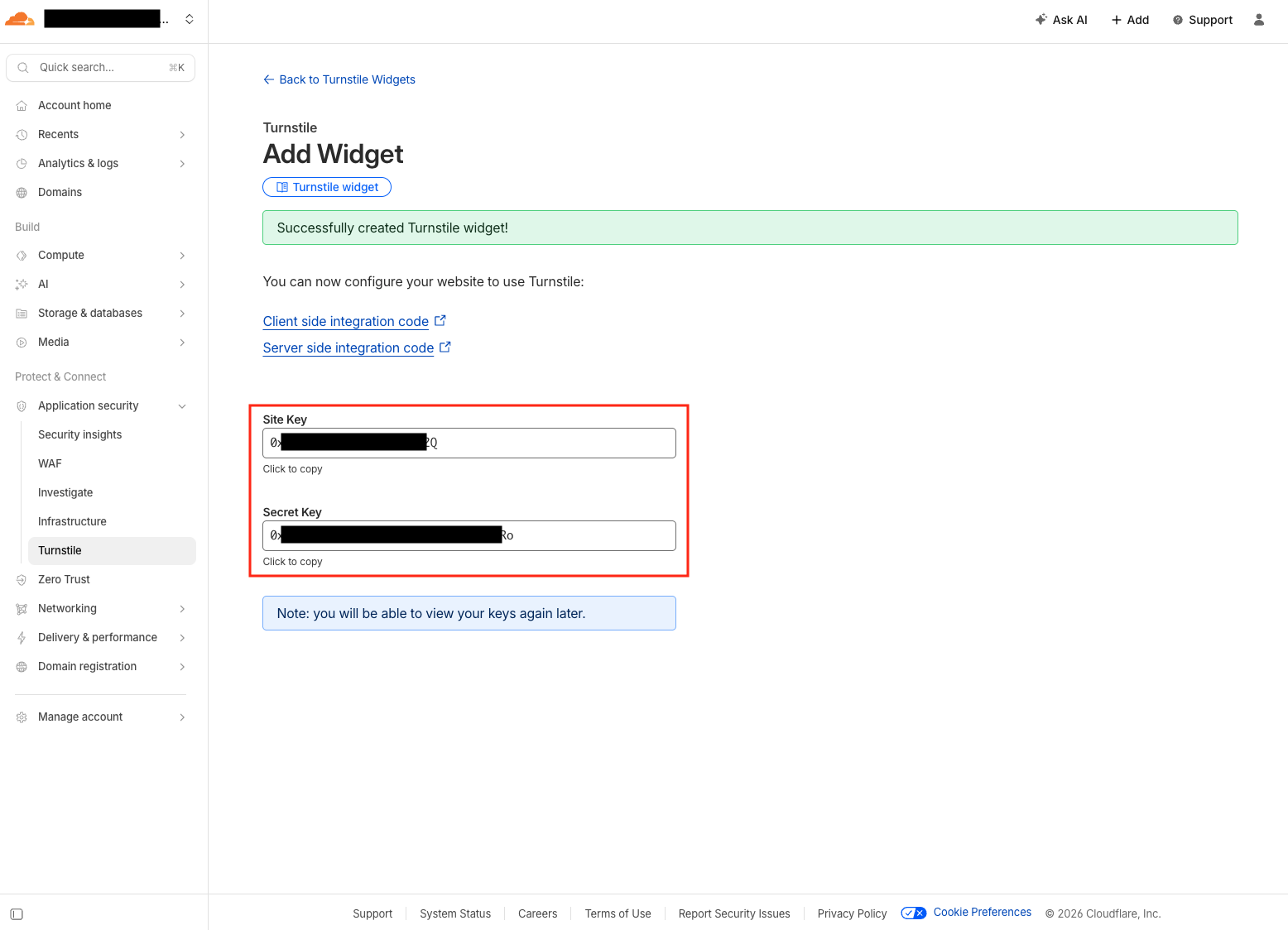Click the Zero Trust shield icon
1288x930 pixels.
click(22, 580)
